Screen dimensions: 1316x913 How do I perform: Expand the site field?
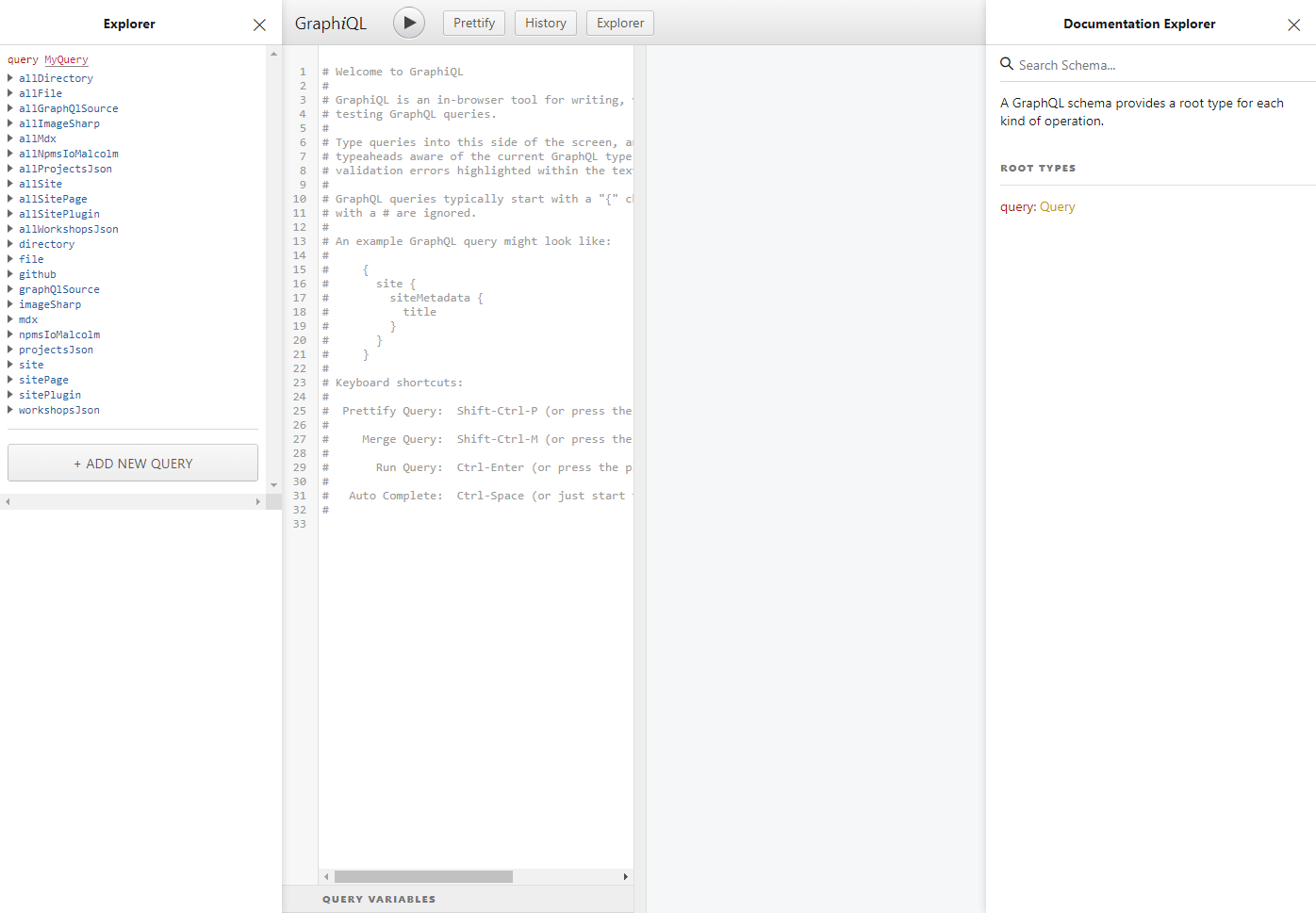click(x=25, y=365)
